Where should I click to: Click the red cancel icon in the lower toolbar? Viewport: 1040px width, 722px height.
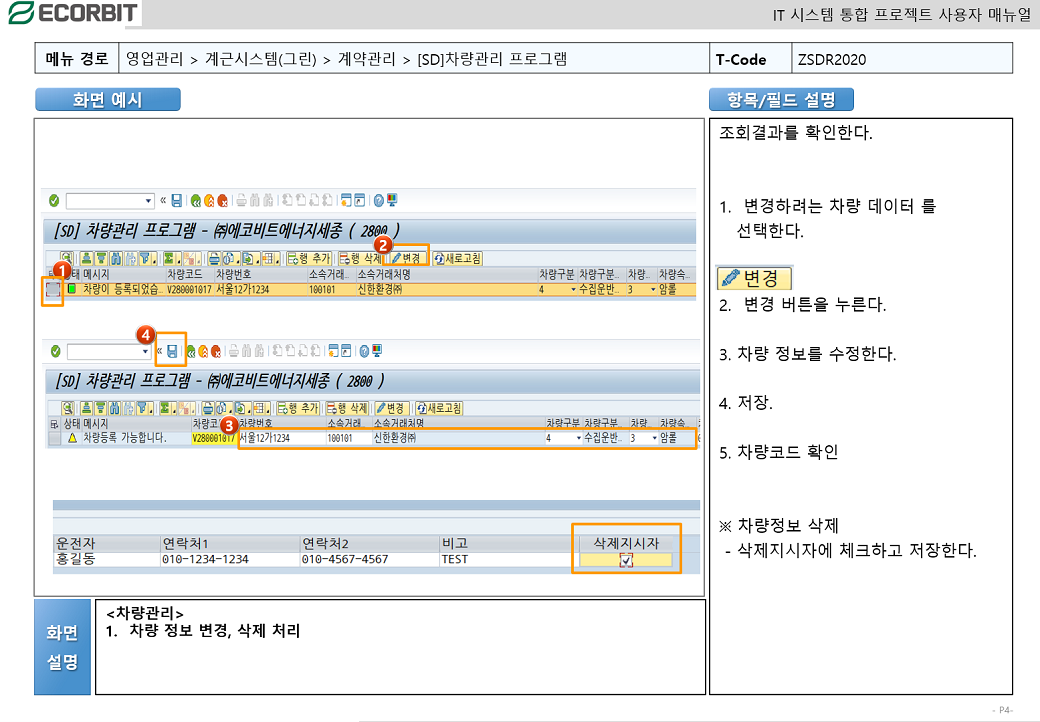tap(216, 351)
